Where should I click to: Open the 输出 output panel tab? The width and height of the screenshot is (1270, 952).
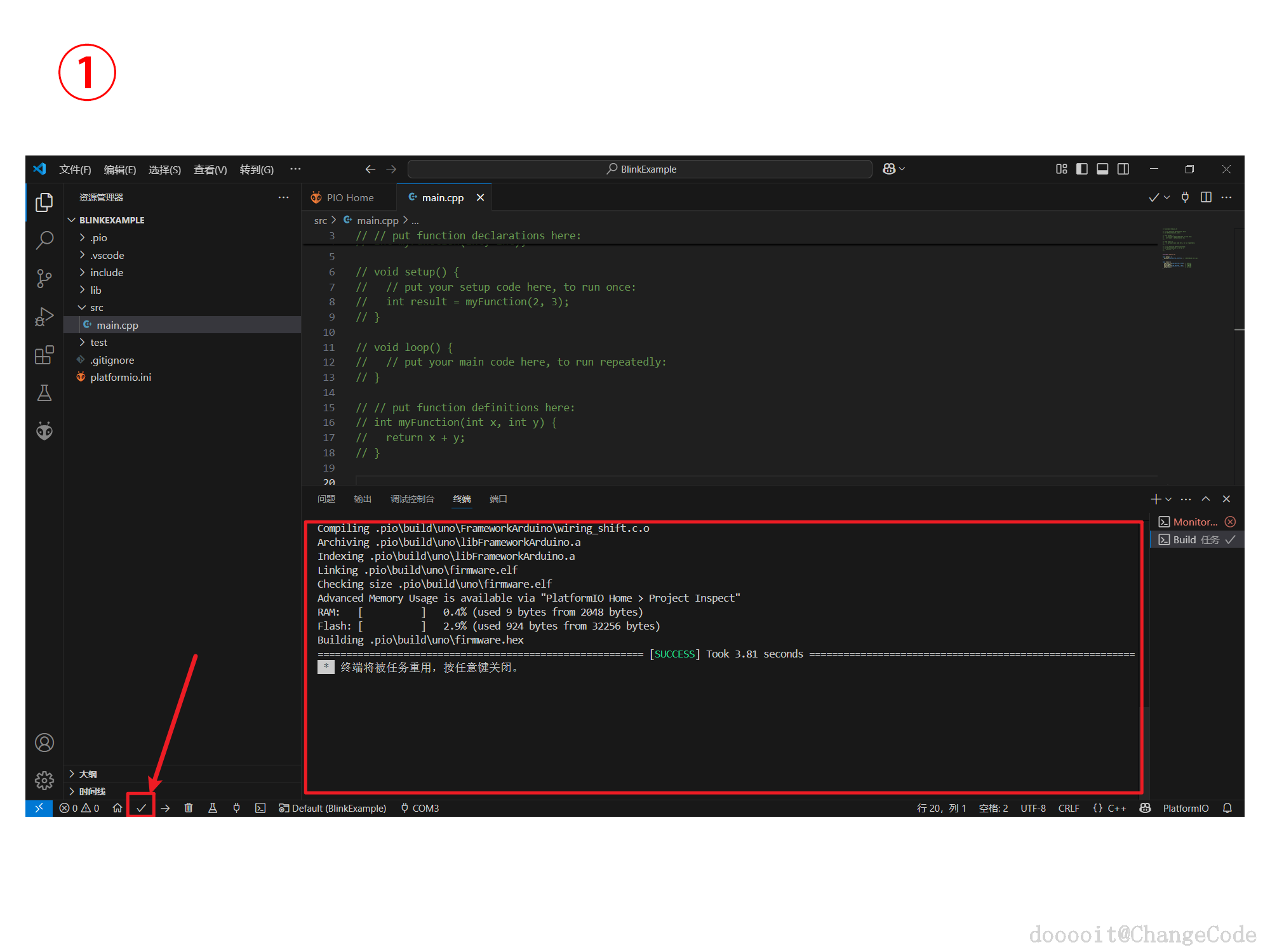pyautogui.click(x=362, y=499)
